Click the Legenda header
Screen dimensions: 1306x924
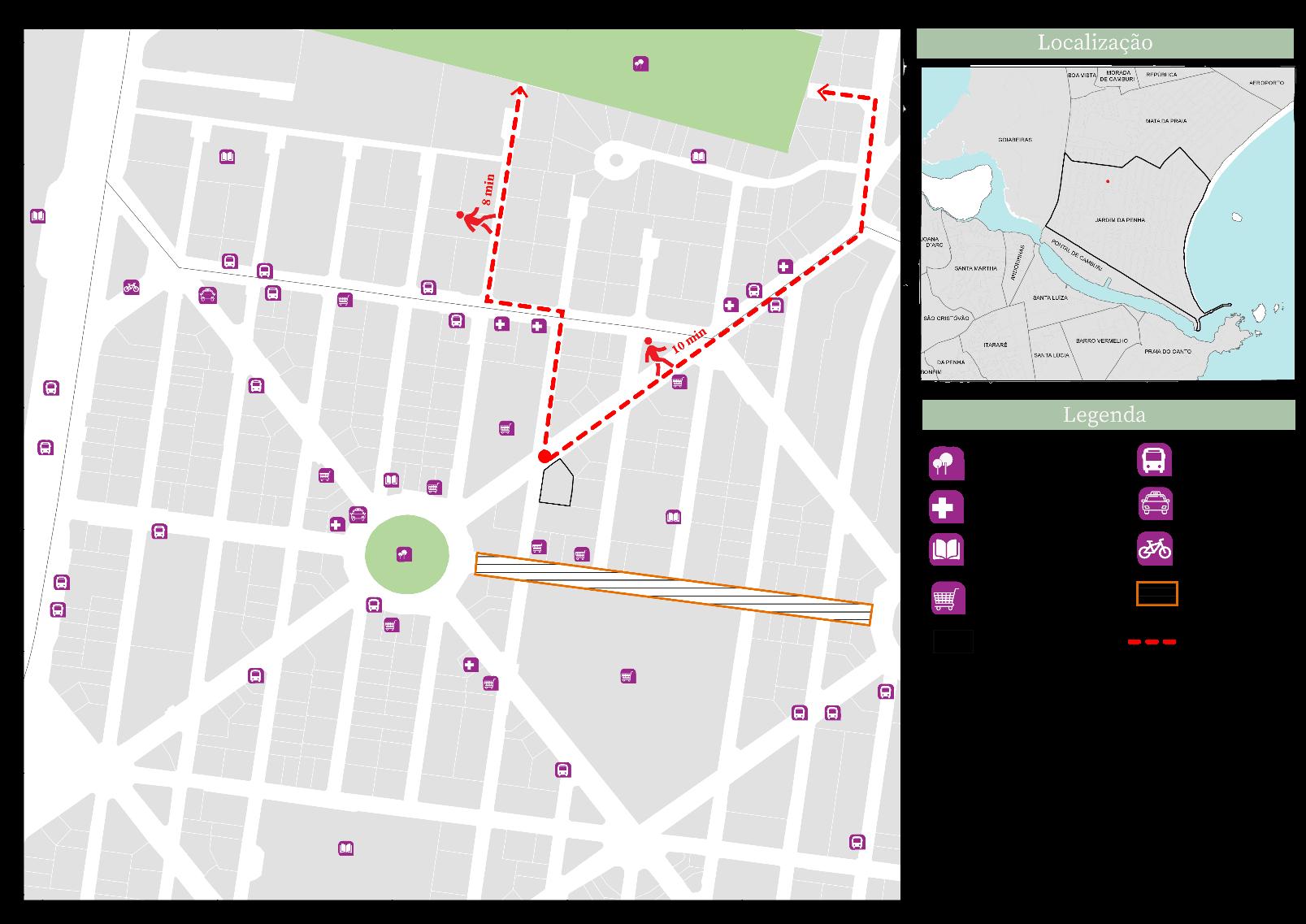1109,414
